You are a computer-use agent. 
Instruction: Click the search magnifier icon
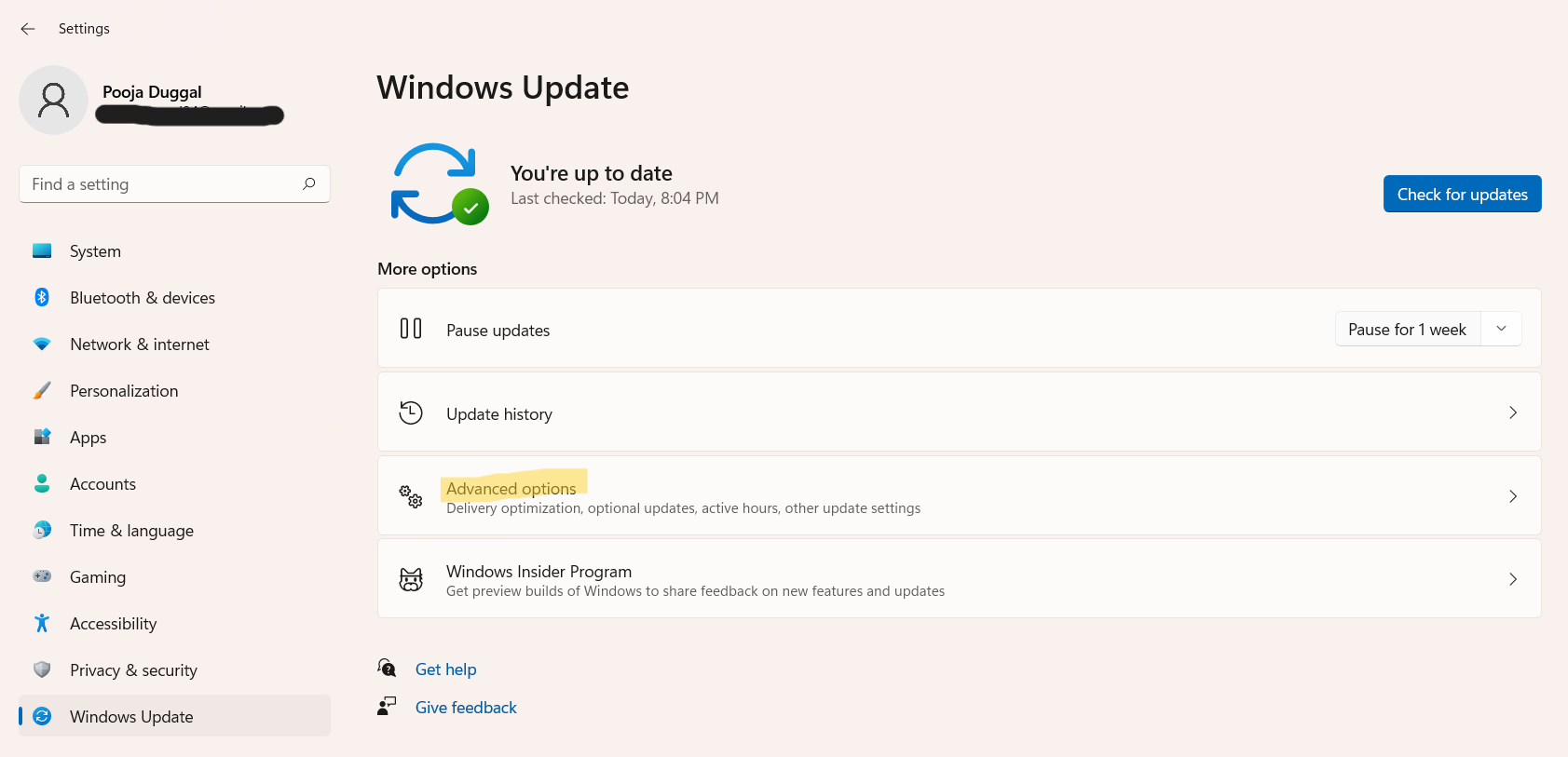pos(309,184)
